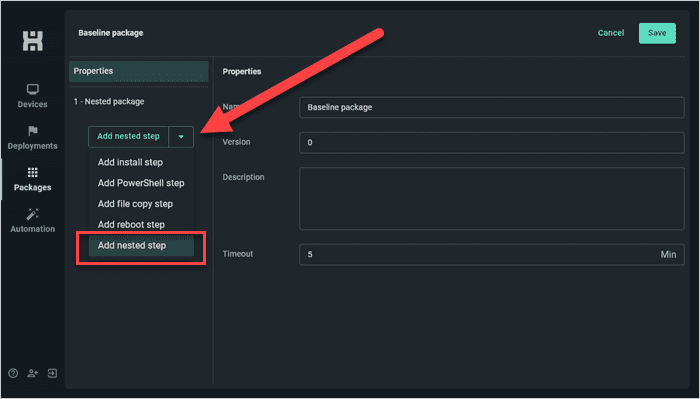Select the Properties item in left panel
The width and height of the screenshot is (700, 399).
[x=138, y=71]
